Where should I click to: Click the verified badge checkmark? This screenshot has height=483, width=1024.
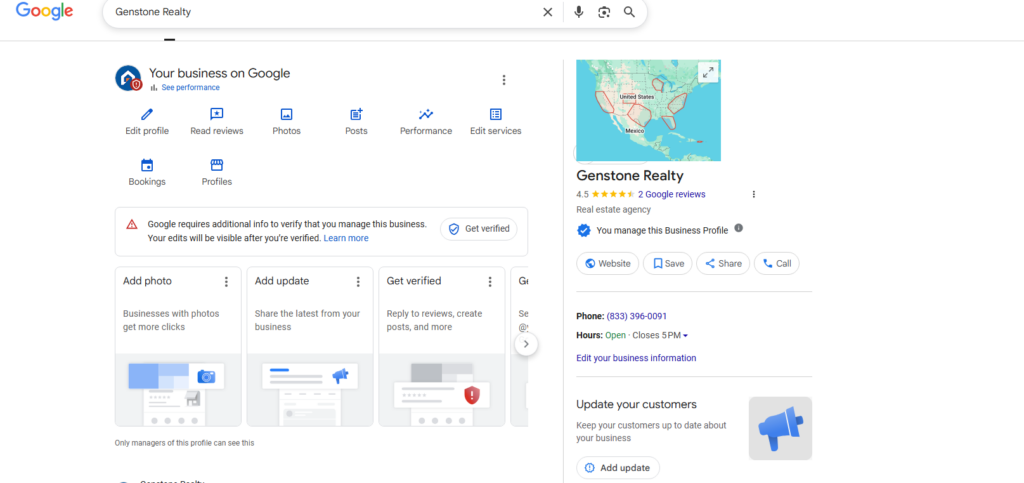click(x=584, y=230)
